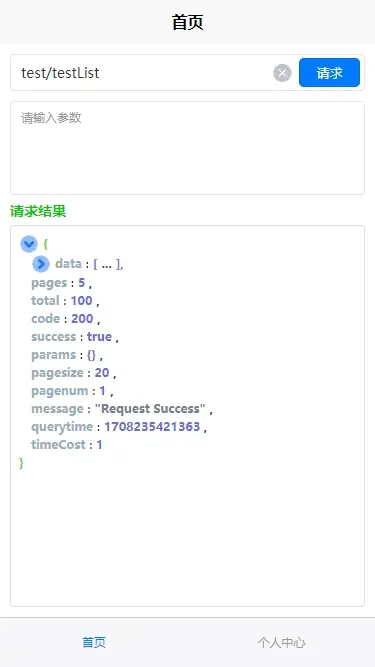The image size is (375, 667).
Task: Click the querytime value 1708235421363
Action: (x=152, y=427)
